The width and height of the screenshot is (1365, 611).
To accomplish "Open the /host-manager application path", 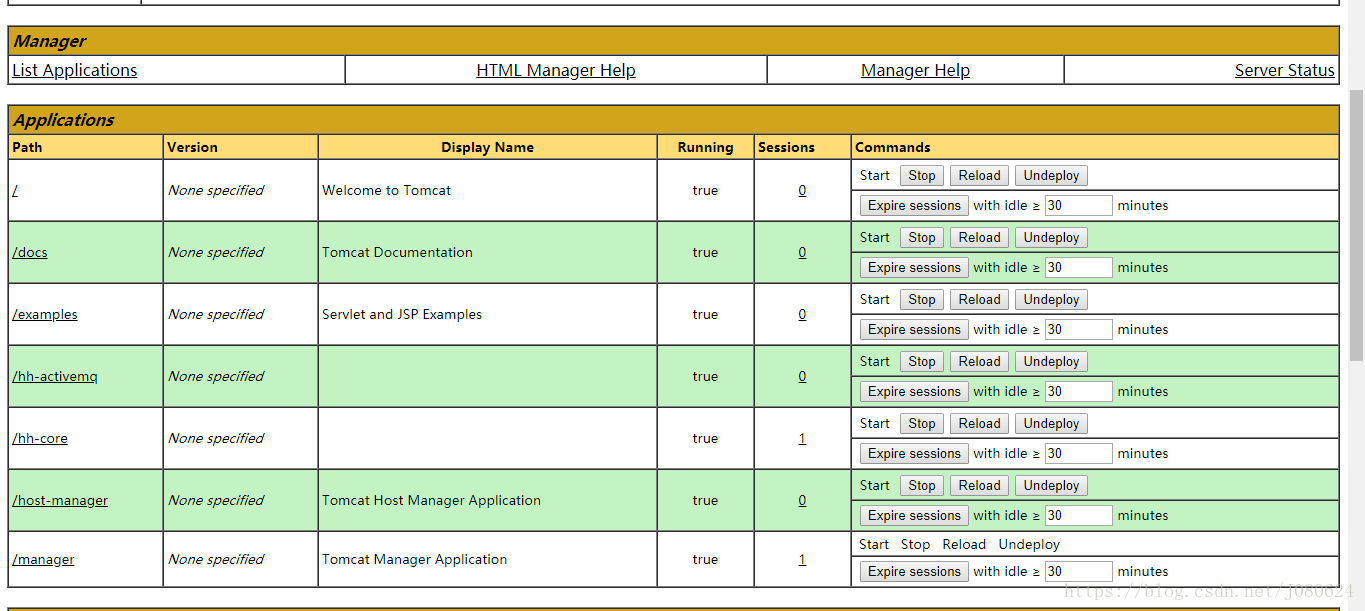I will 60,500.
